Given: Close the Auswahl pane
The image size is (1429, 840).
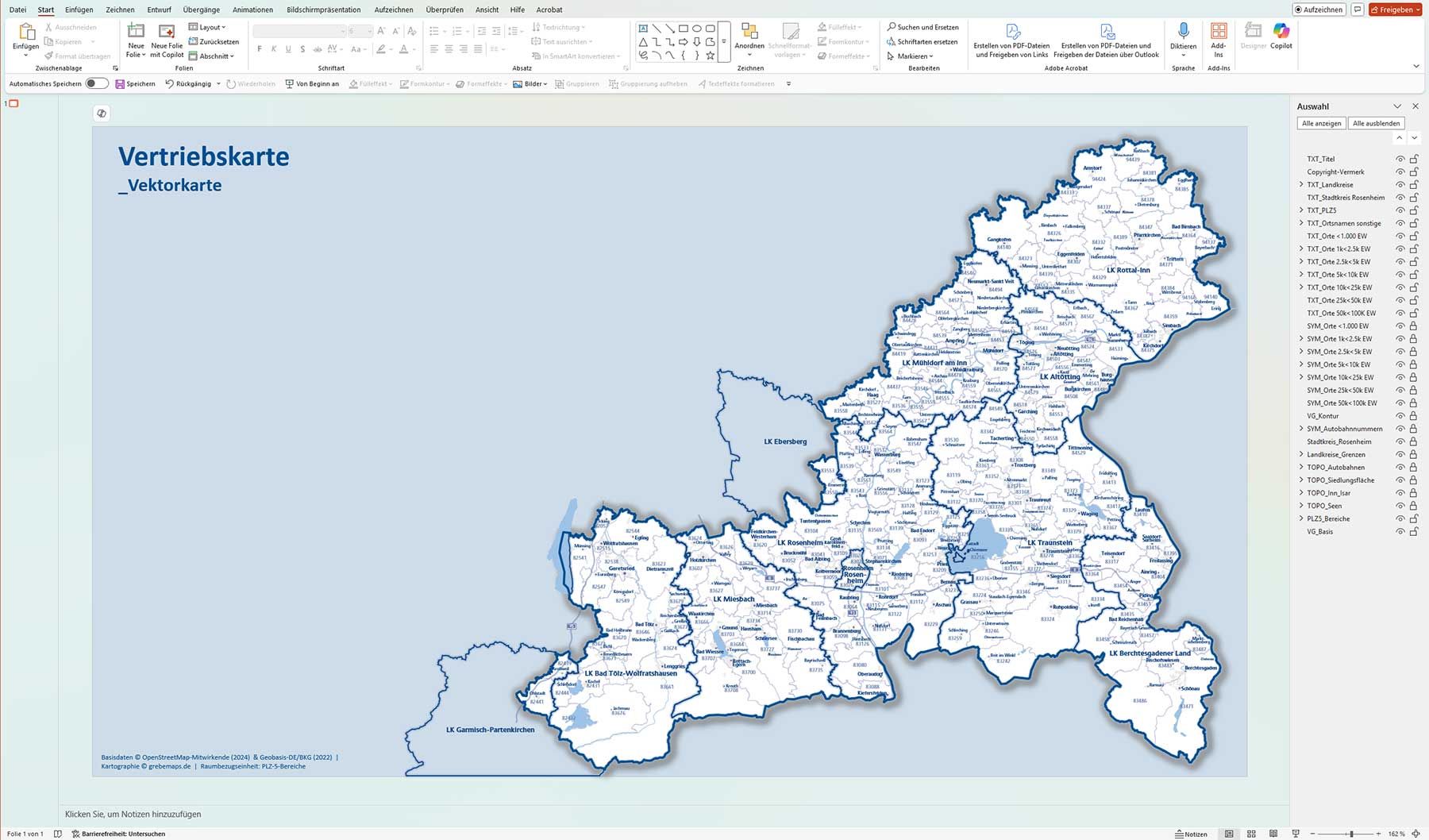Looking at the screenshot, I should click(1415, 106).
